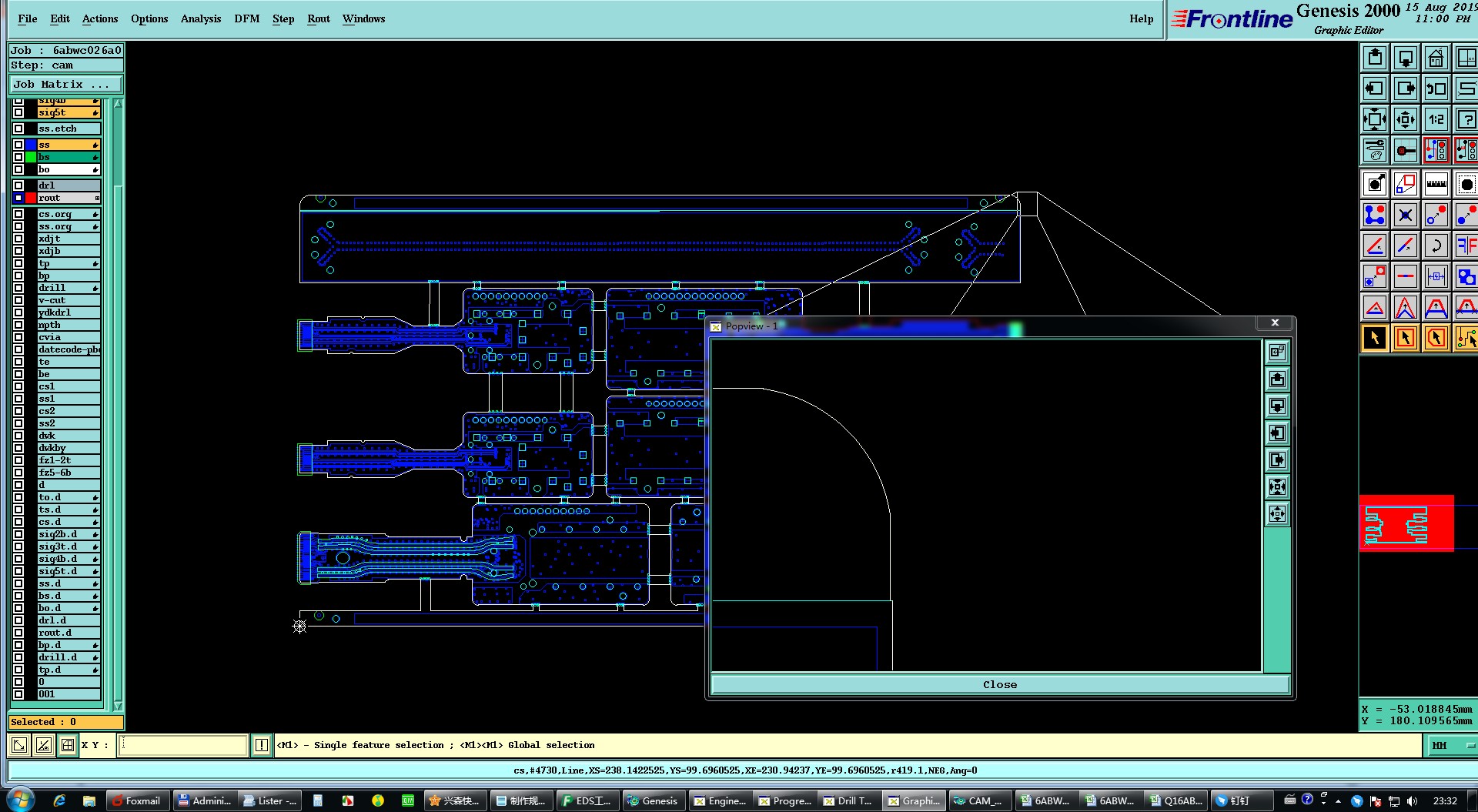Select the polygon area selection arrow tool
The width and height of the screenshot is (1478, 812).
(x=1436, y=338)
